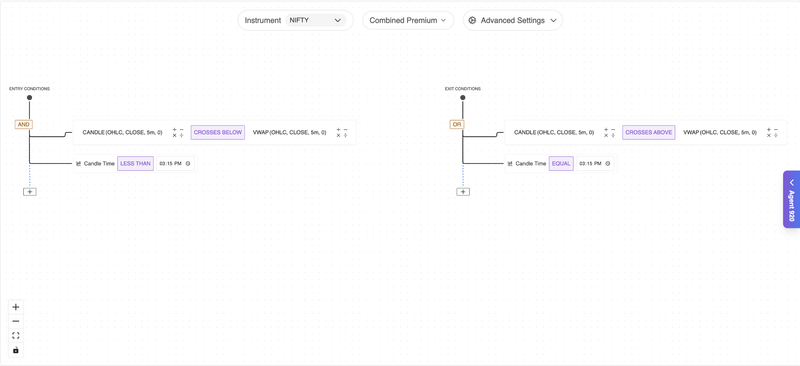Click the multiply operator after the entry CANDLE operand

[x=174, y=136]
